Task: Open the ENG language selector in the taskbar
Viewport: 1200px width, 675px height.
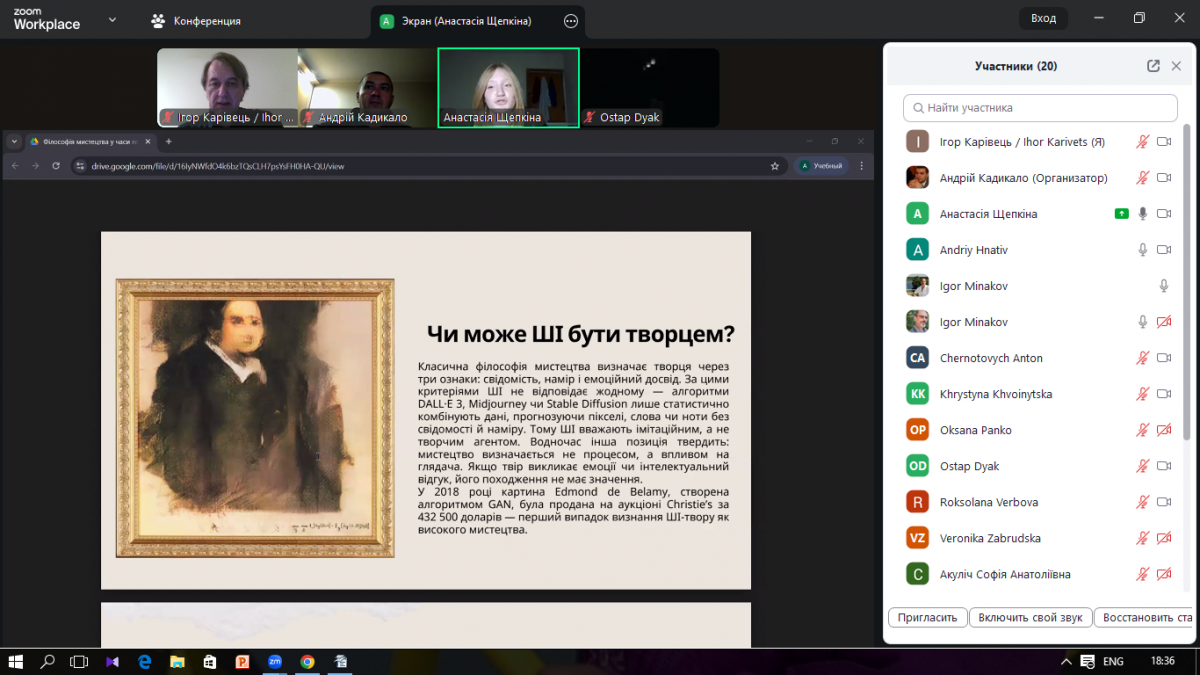Action: (x=1113, y=662)
